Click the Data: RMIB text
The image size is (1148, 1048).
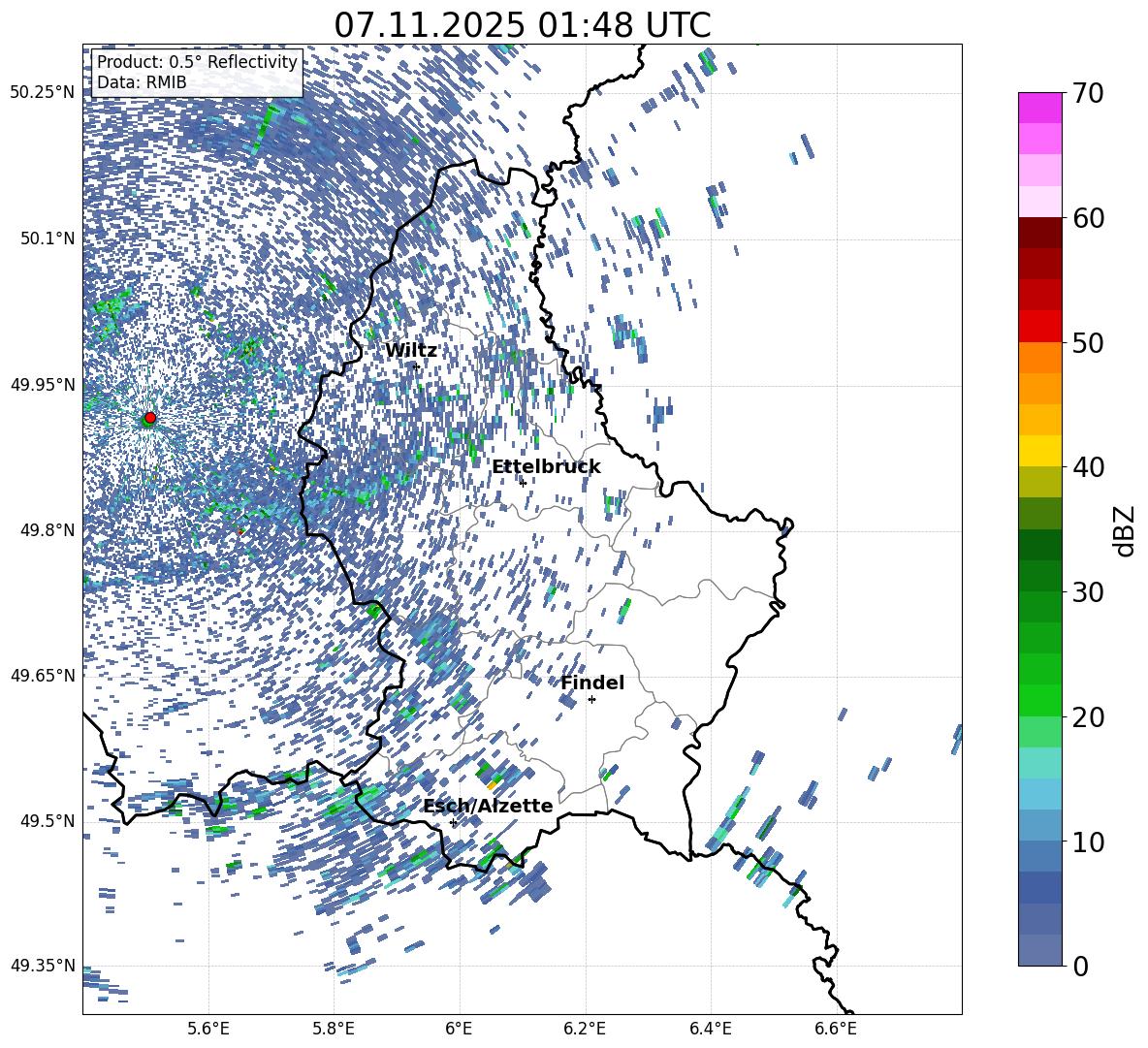142,82
